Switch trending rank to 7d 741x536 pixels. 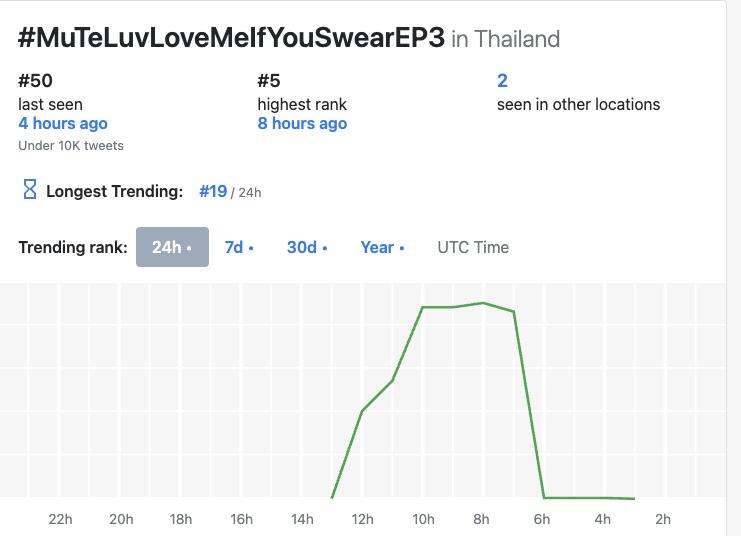[x=238, y=247]
